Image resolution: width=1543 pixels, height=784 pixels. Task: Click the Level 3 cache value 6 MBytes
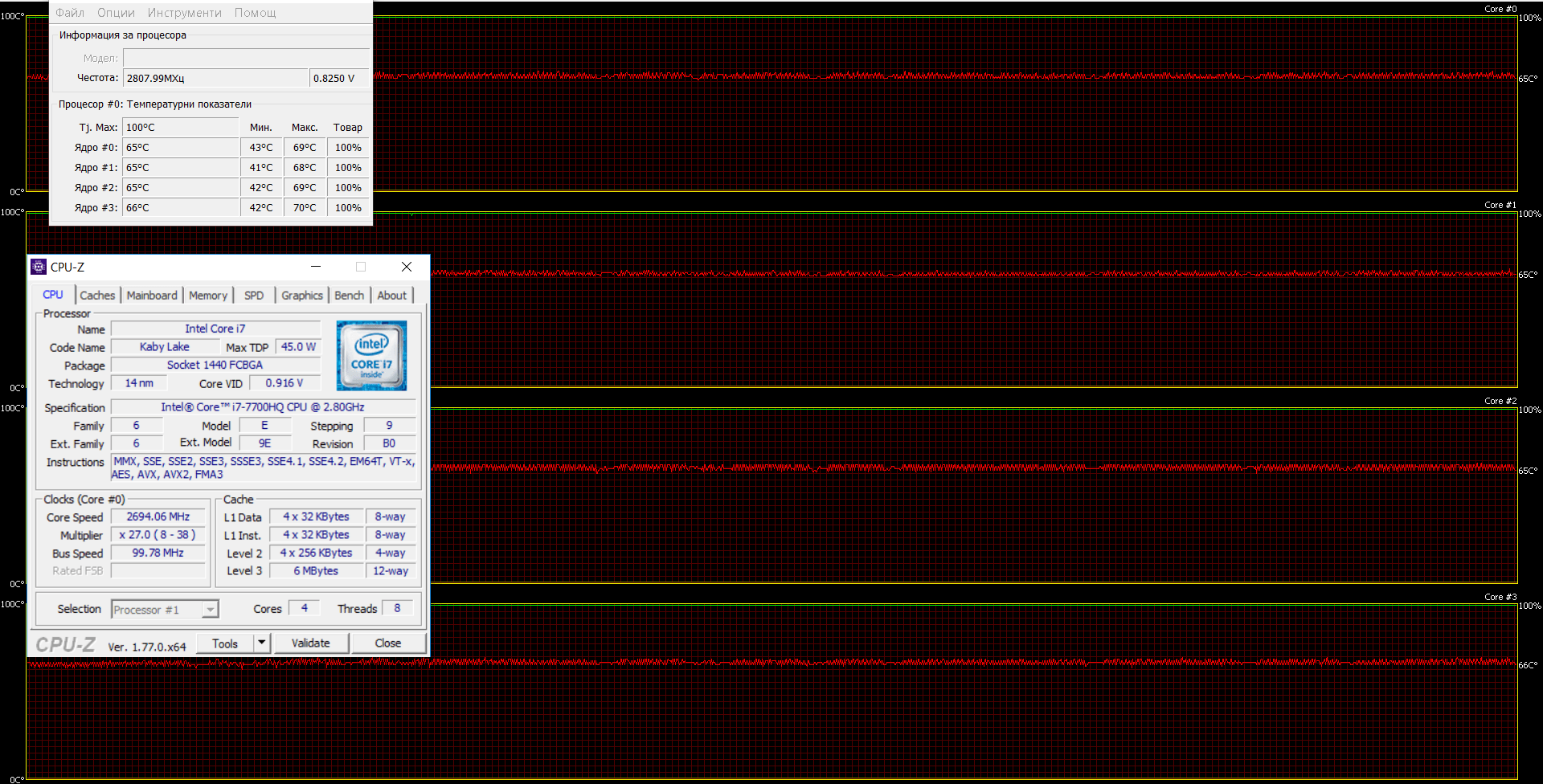[316, 570]
